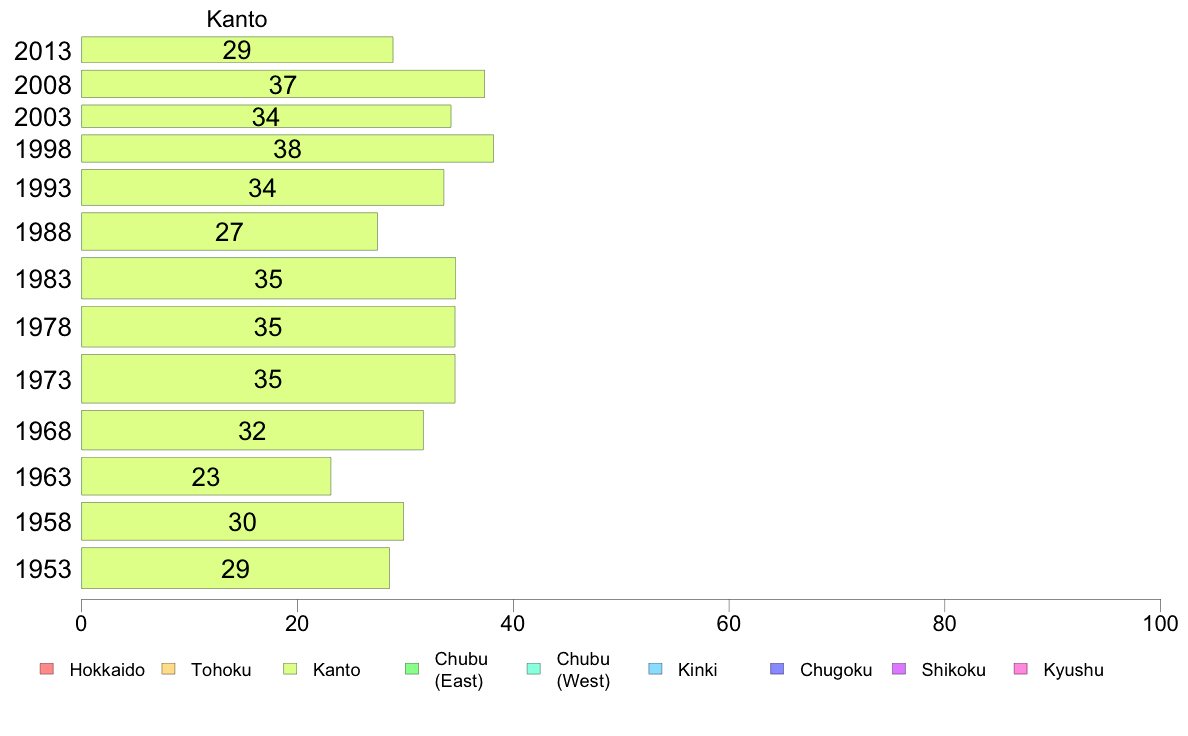Click the Chugoku indigo legend swatch
Screen dimensions: 1188x736
(777, 669)
